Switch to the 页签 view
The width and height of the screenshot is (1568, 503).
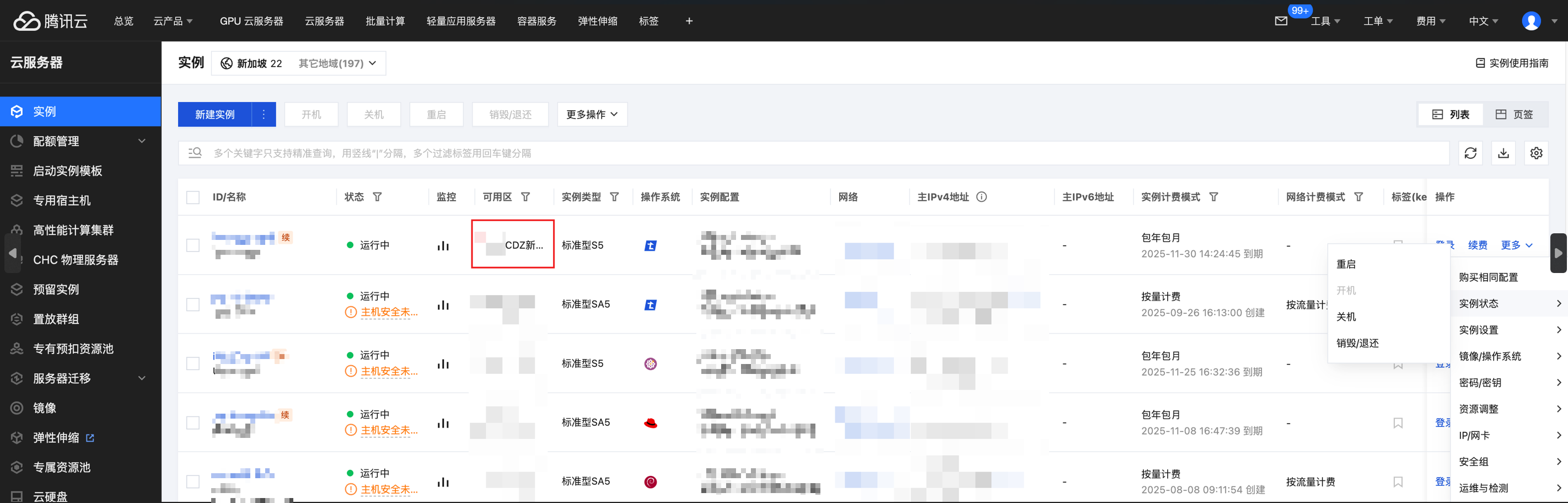(1515, 115)
